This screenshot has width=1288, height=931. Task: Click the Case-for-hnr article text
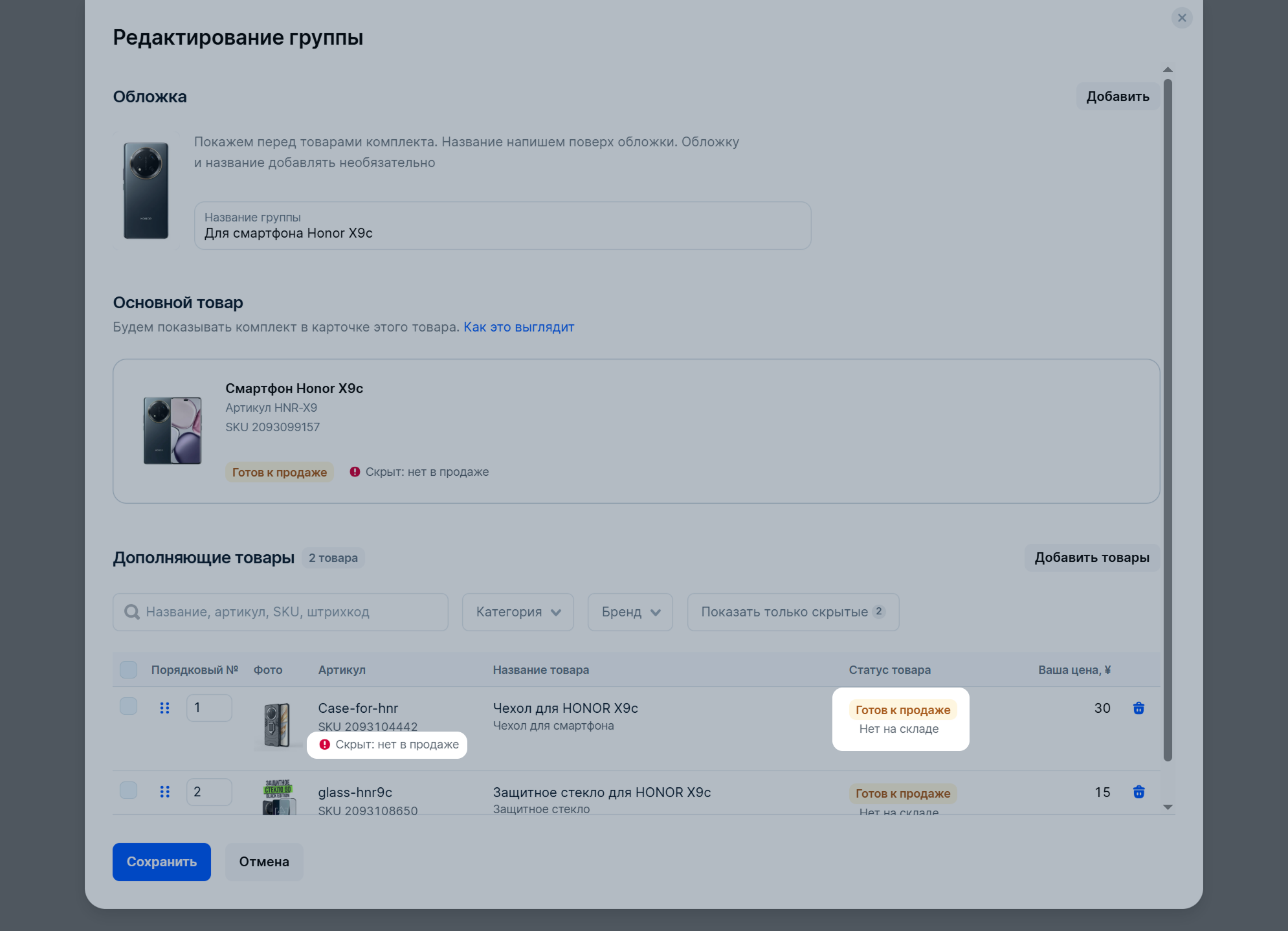pos(358,708)
